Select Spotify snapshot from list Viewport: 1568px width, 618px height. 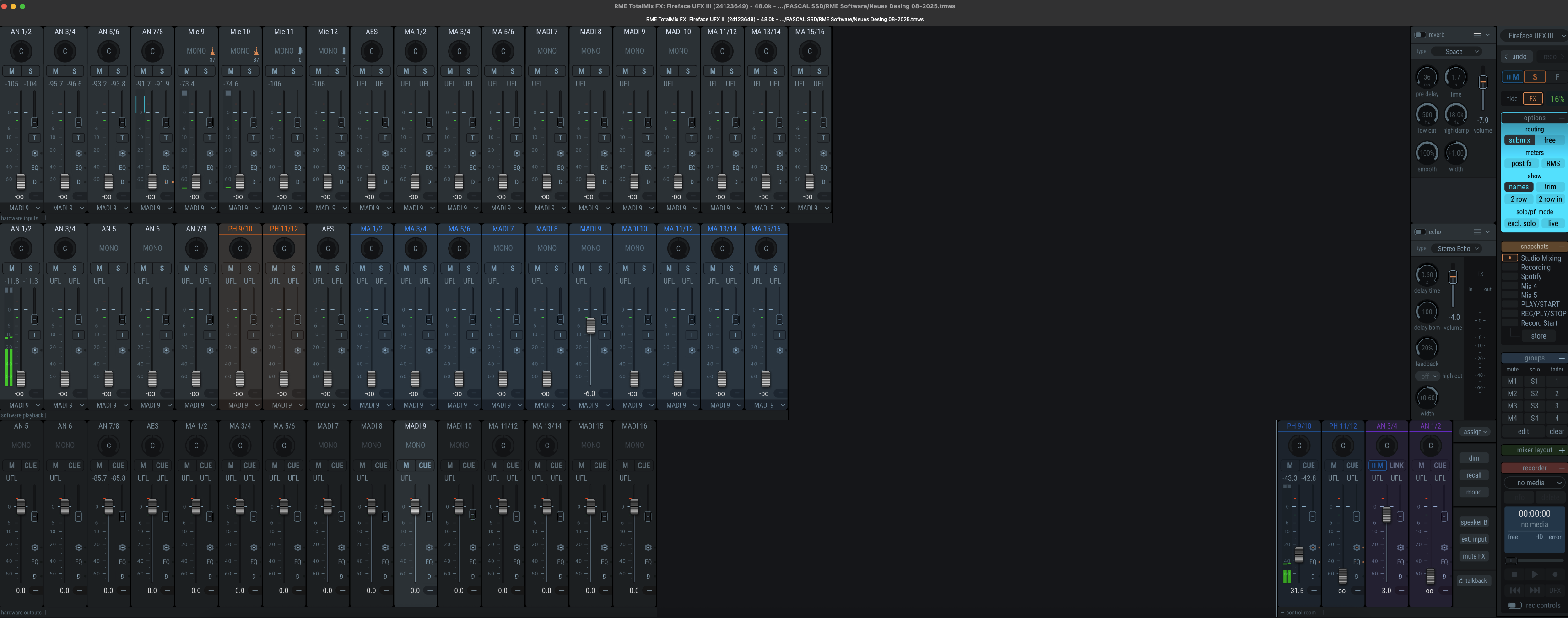click(1531, 276)
